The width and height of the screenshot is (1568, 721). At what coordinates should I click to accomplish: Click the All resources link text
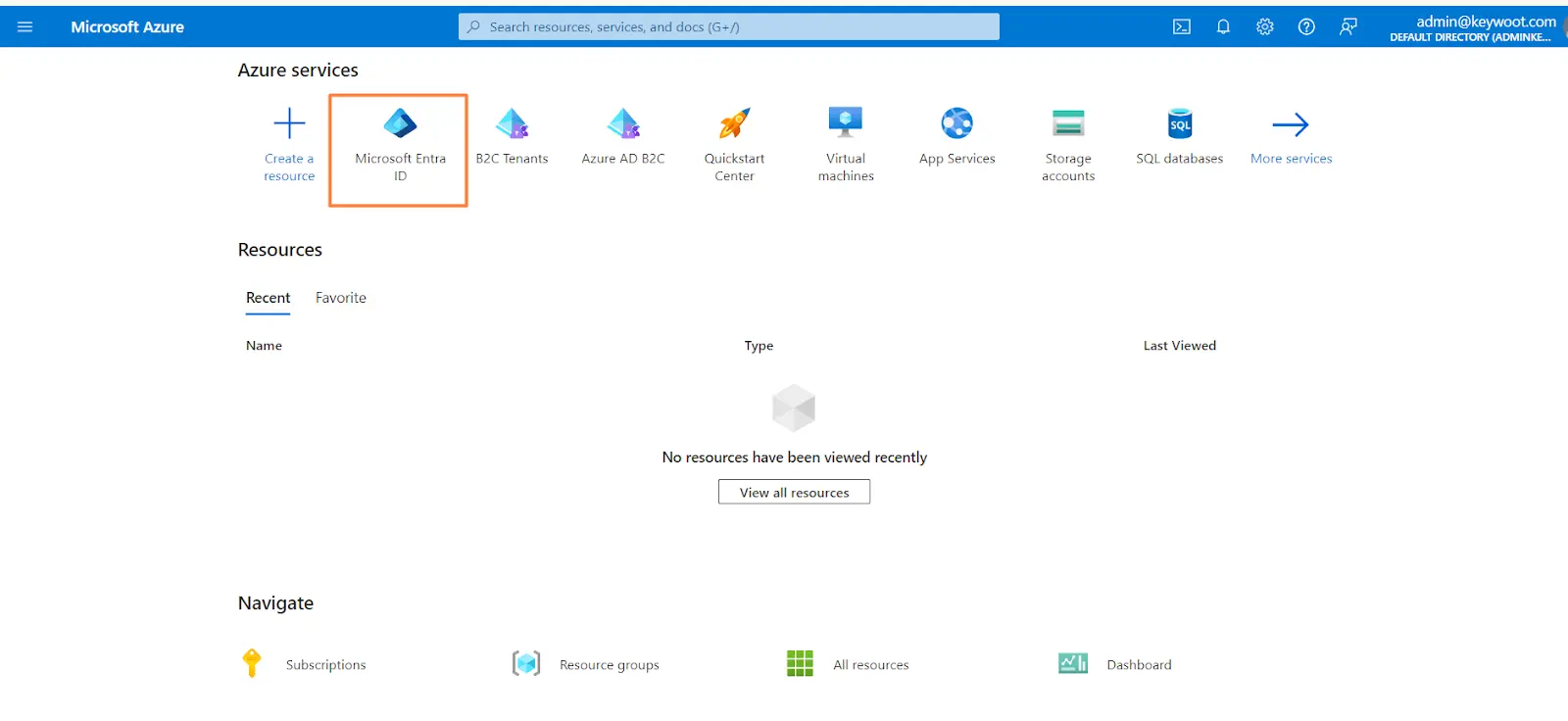(x=871, y=664)
